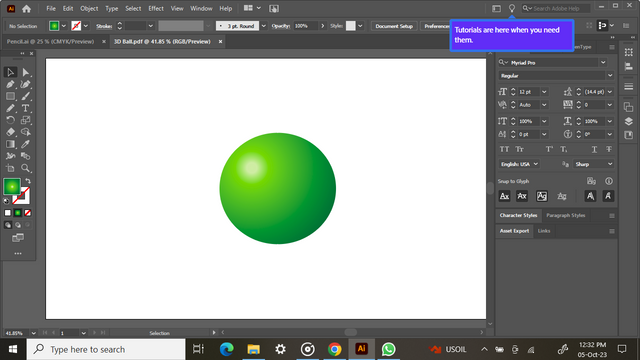
Task: Select the Blend tool
Action: [25, 156]
